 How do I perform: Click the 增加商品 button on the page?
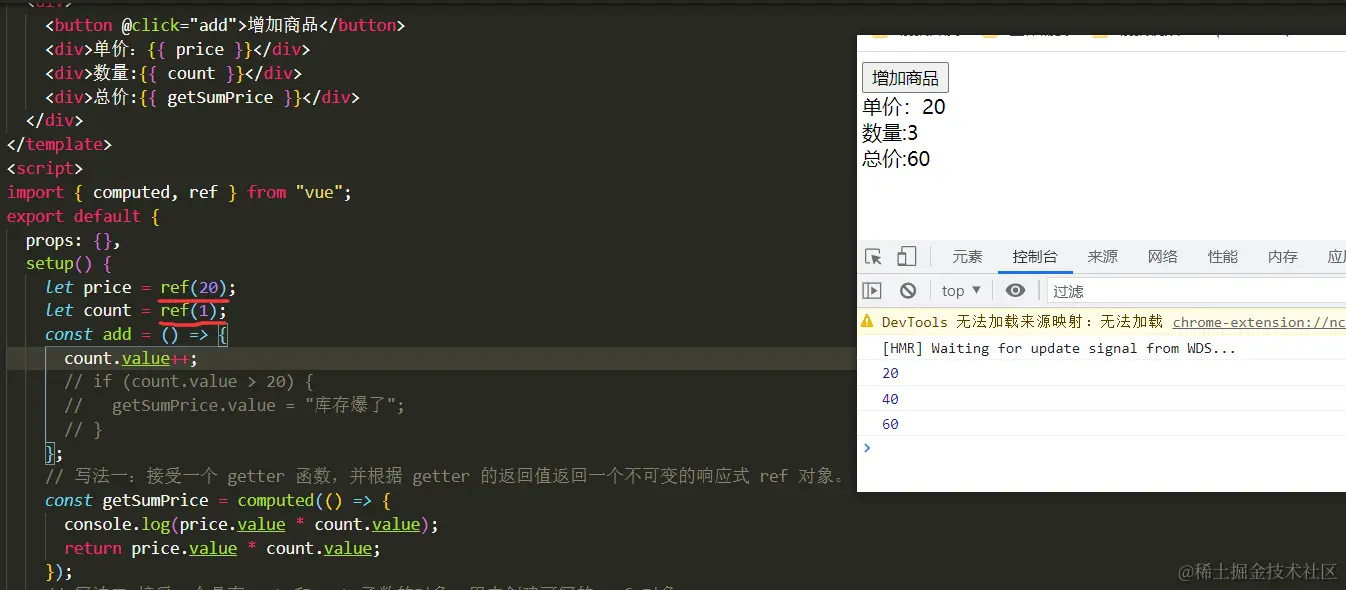(904, 77)
